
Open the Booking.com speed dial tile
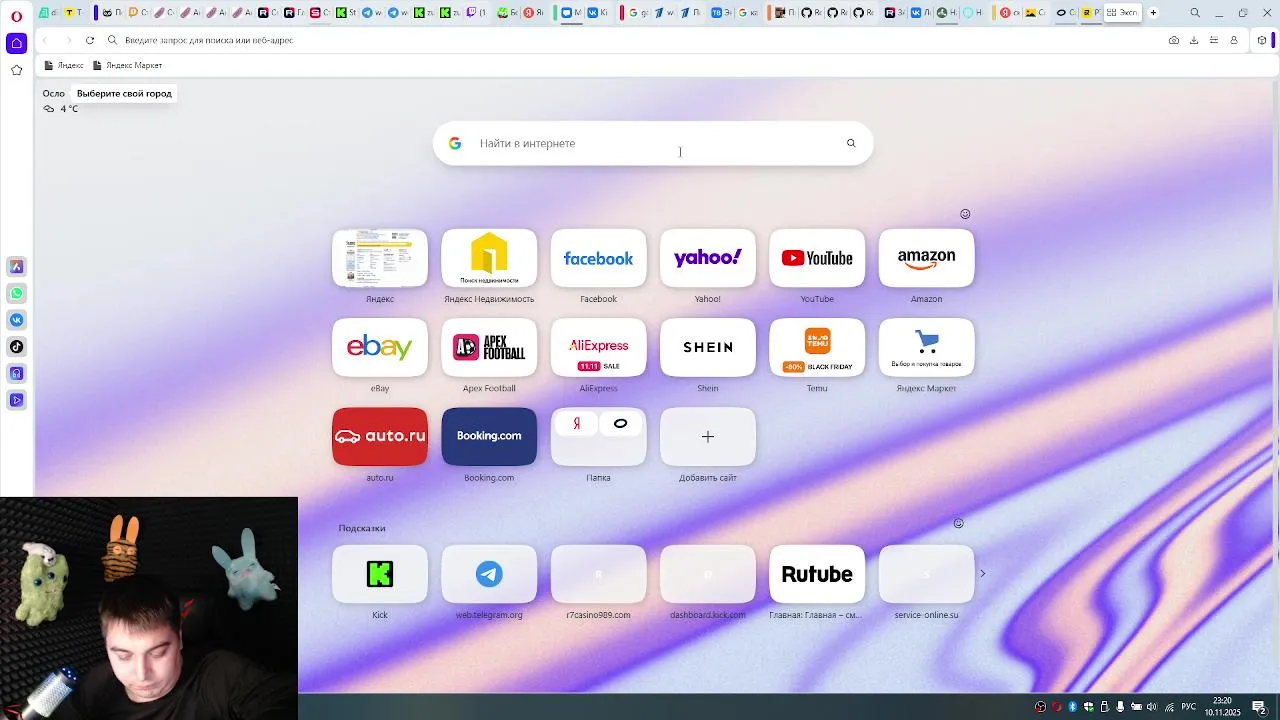[x=489, y=436]
